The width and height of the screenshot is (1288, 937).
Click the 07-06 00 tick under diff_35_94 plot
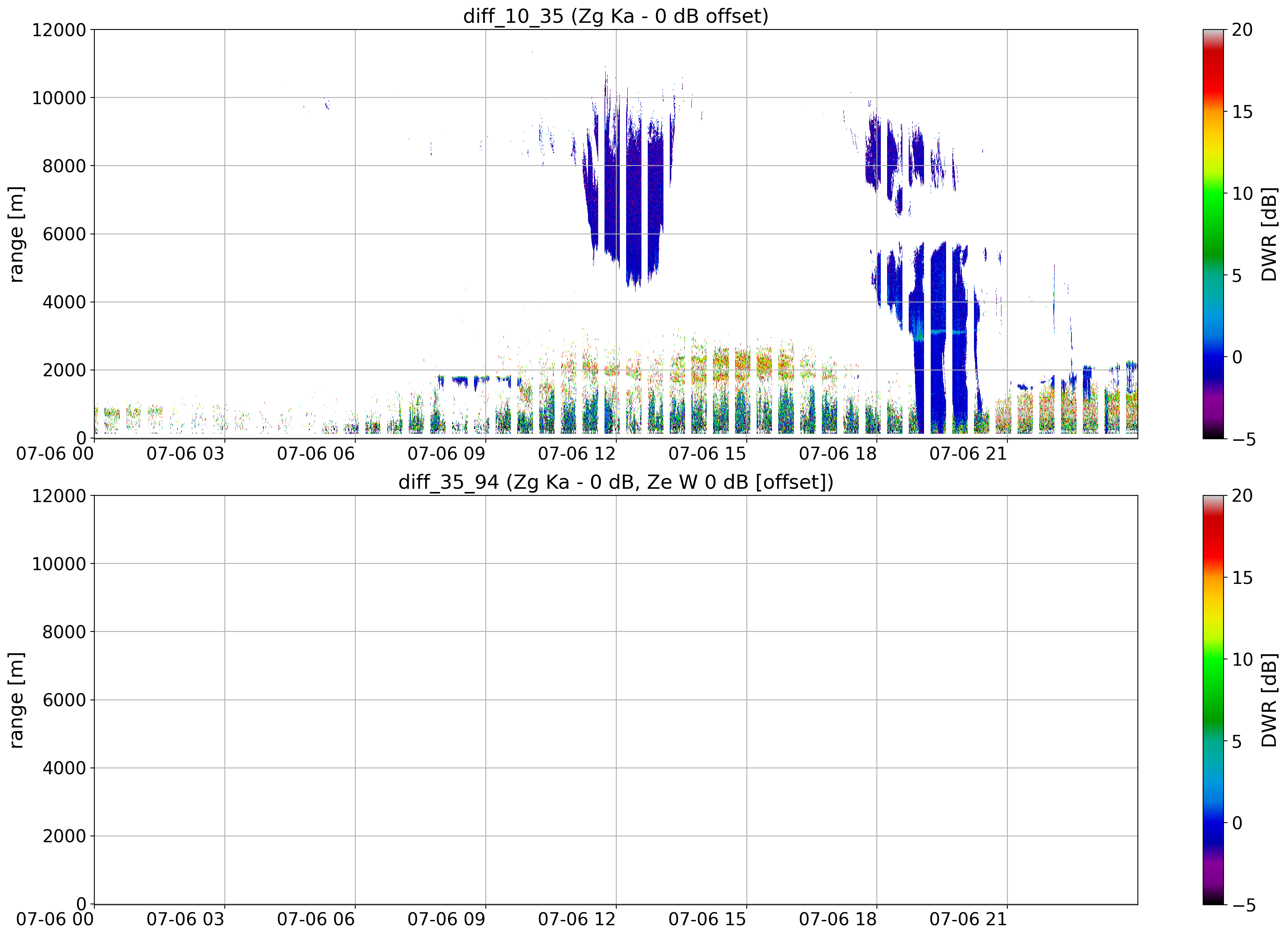(55, 919)
